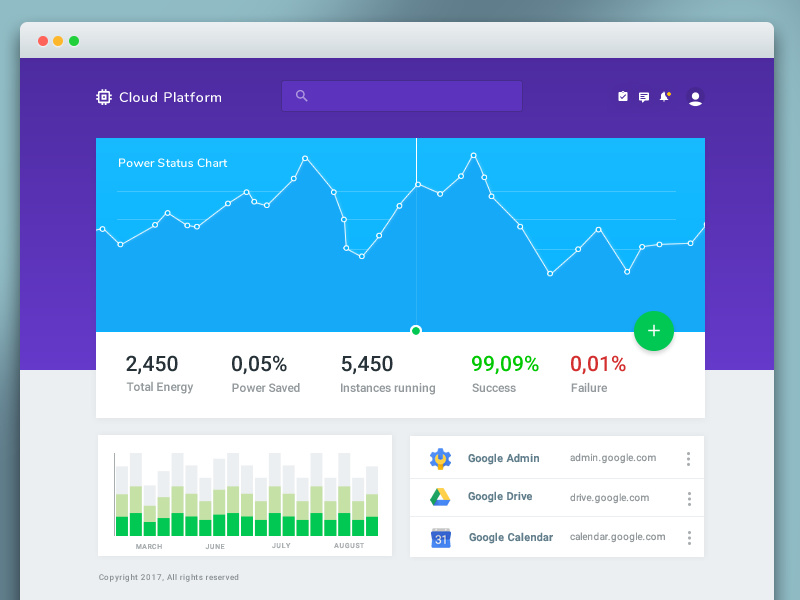Click the green plus action button
Viewport: 800px width, 600px height.
pos(654,330)
